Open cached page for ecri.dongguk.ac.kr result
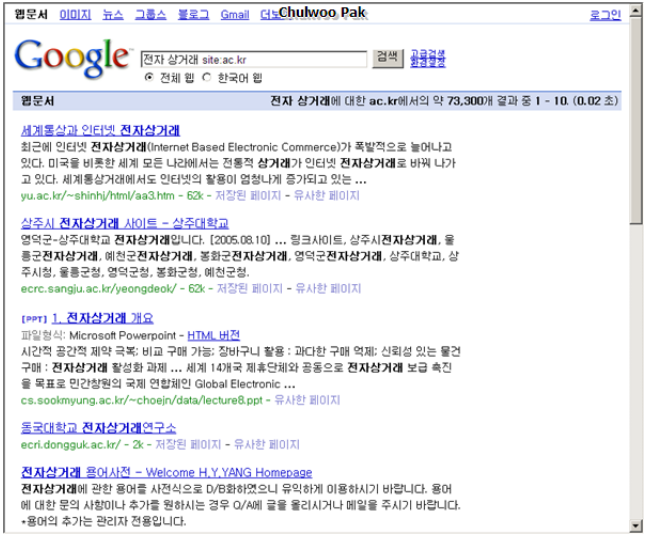The image size is (648, 538). pos(188,445)
